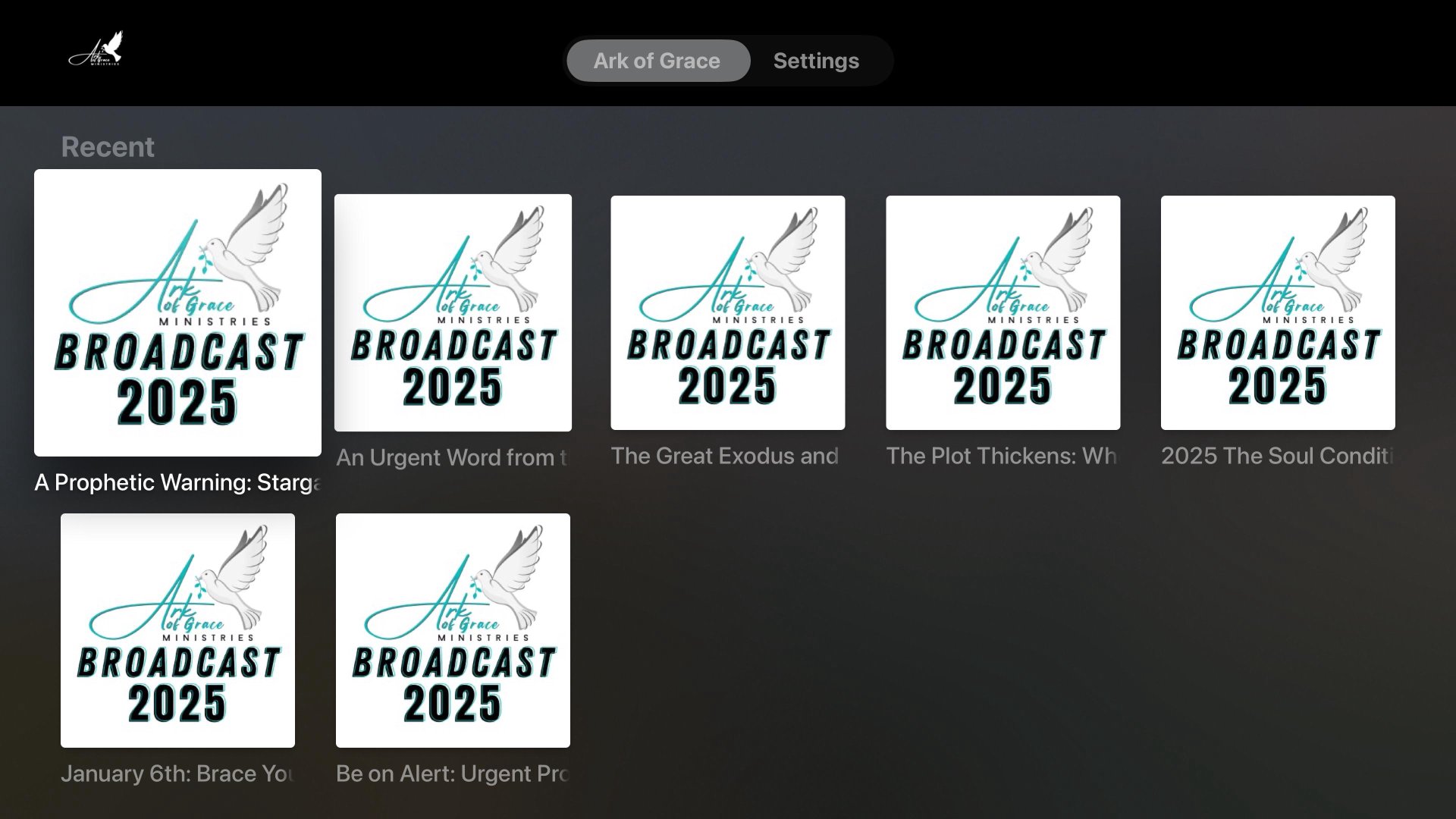This screenshot has width=1456, height=819.
Task: Click the Ark of Grace dove logo
Action: [x=96, y=49]
